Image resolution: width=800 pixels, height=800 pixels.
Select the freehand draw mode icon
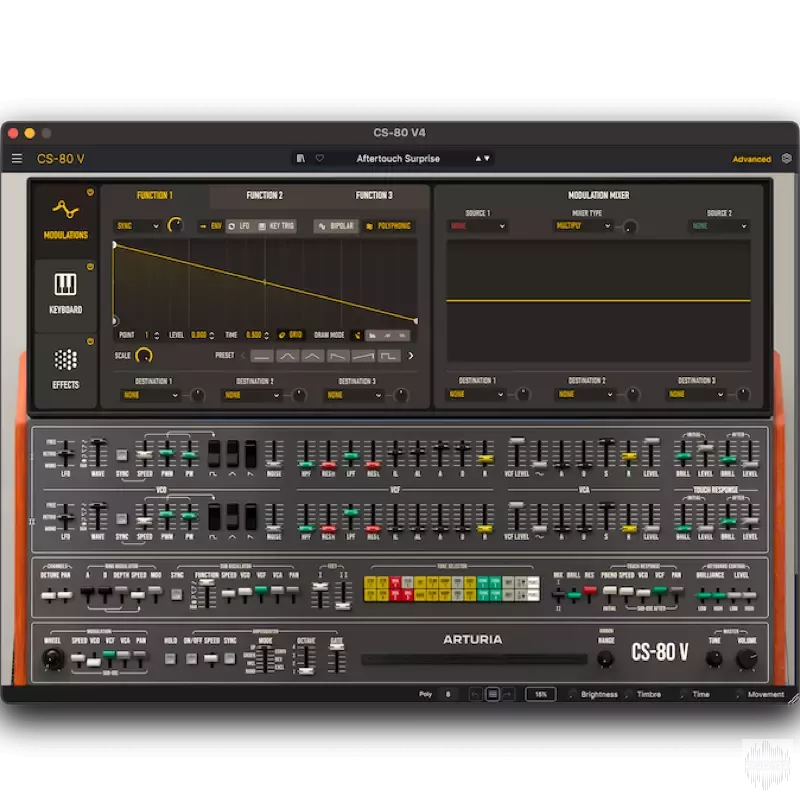(x=357, y=335)
